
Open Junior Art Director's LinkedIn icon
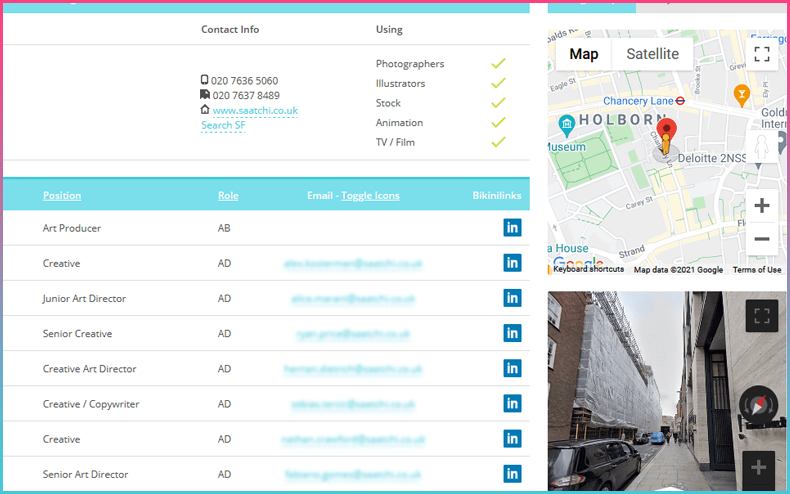point(512,298)
